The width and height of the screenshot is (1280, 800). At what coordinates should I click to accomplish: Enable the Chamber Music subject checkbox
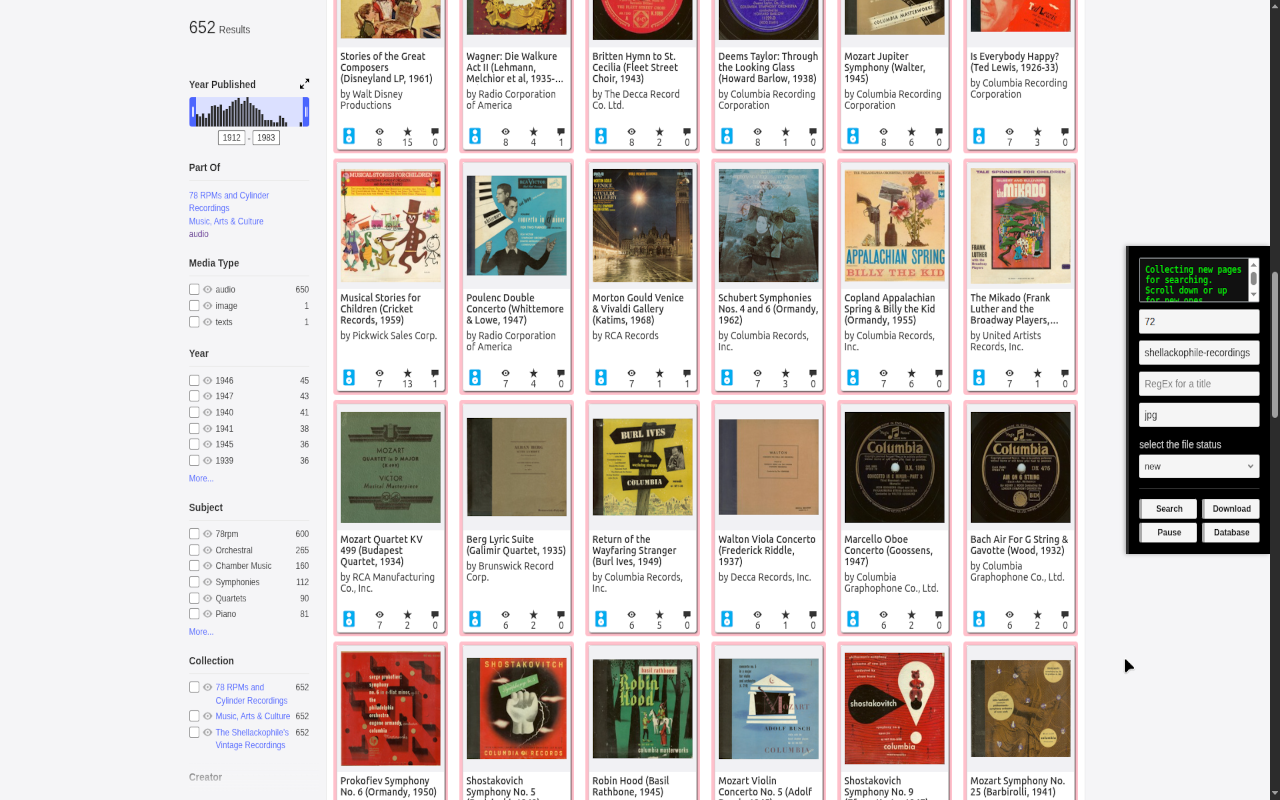(194, 566)
